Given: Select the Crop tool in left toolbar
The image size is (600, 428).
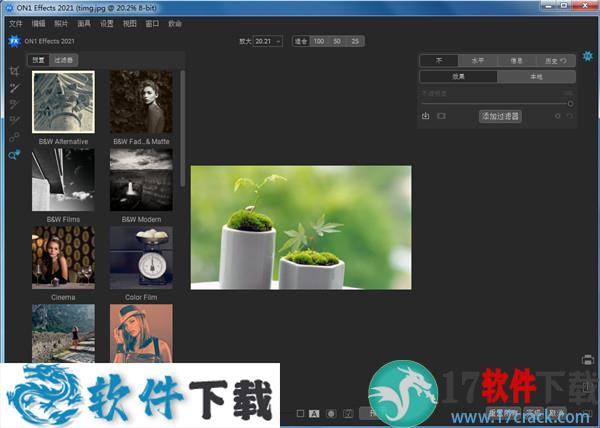Looking at the screenshot, I should [x=14, y=72].
